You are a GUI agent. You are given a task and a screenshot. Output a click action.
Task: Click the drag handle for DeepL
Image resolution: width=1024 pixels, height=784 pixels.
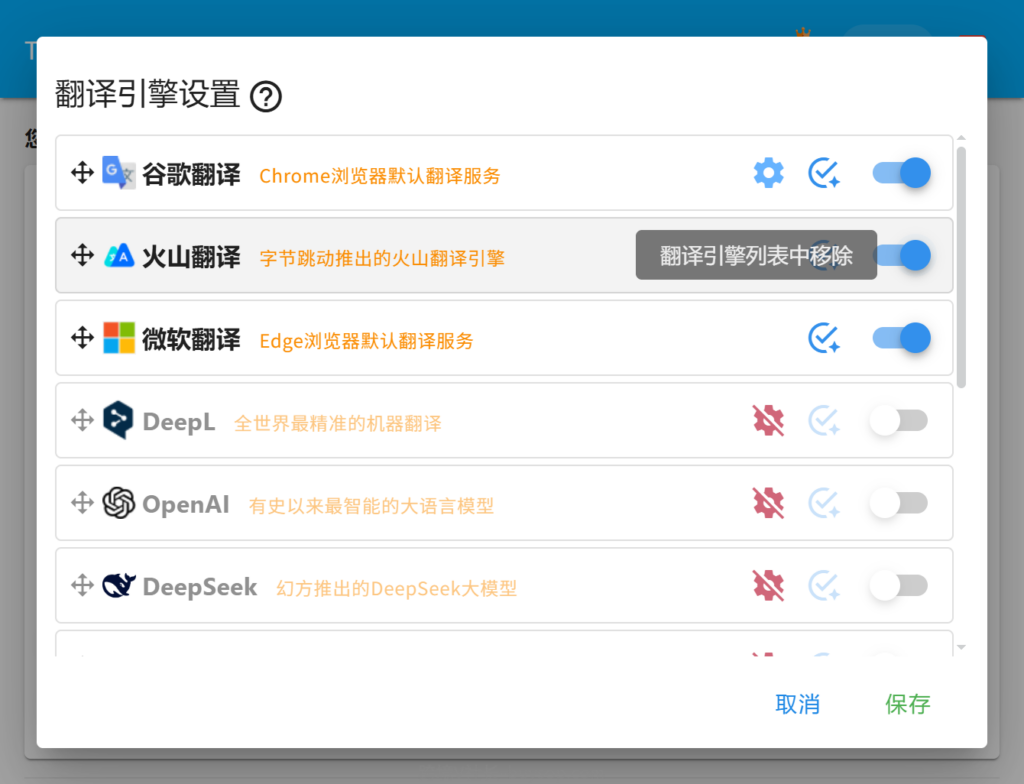[82, 420]
